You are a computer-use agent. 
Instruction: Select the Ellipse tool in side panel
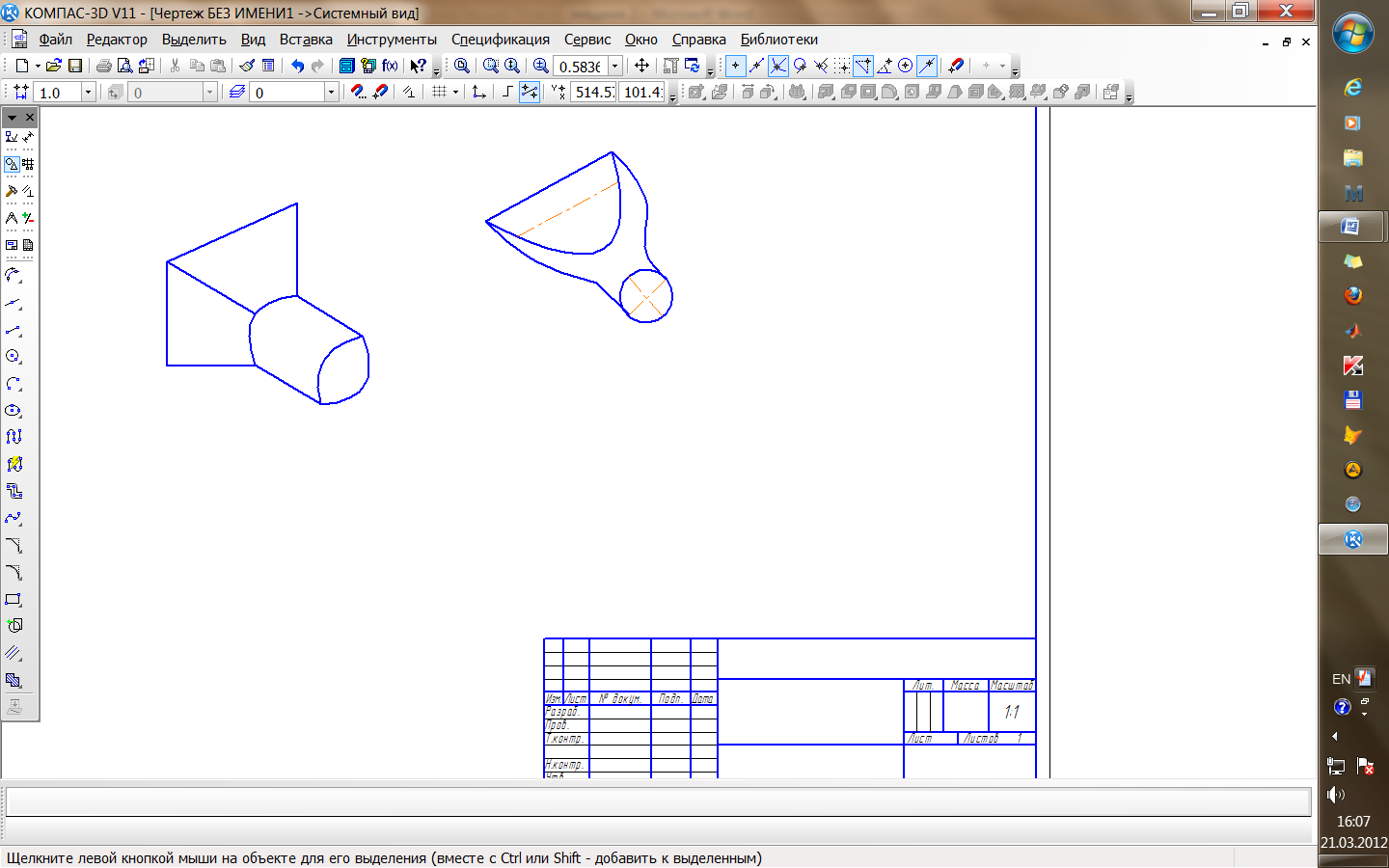14,411
